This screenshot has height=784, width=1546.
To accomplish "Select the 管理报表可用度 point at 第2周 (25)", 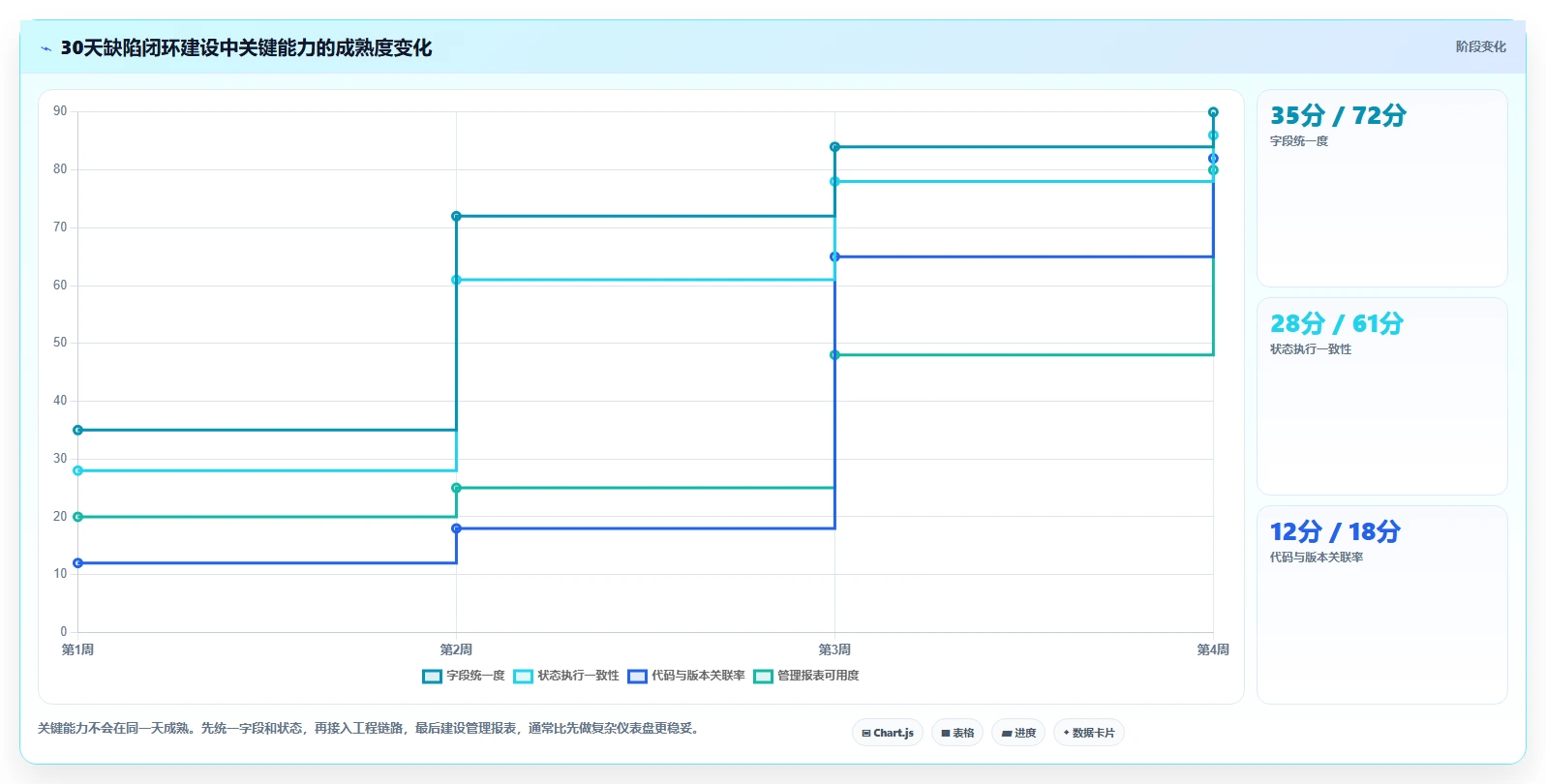I will pos(456,488).
